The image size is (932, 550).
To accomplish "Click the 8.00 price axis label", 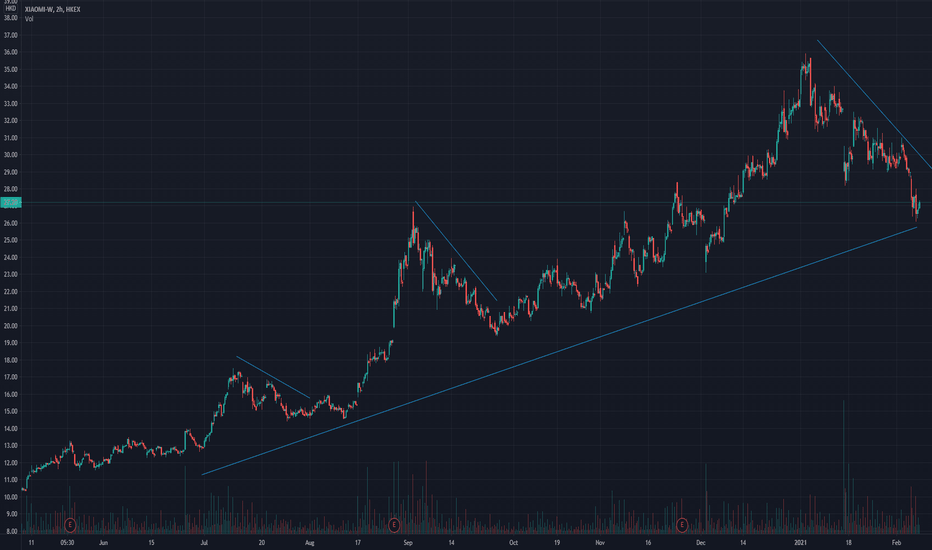I will coord(10,532).
